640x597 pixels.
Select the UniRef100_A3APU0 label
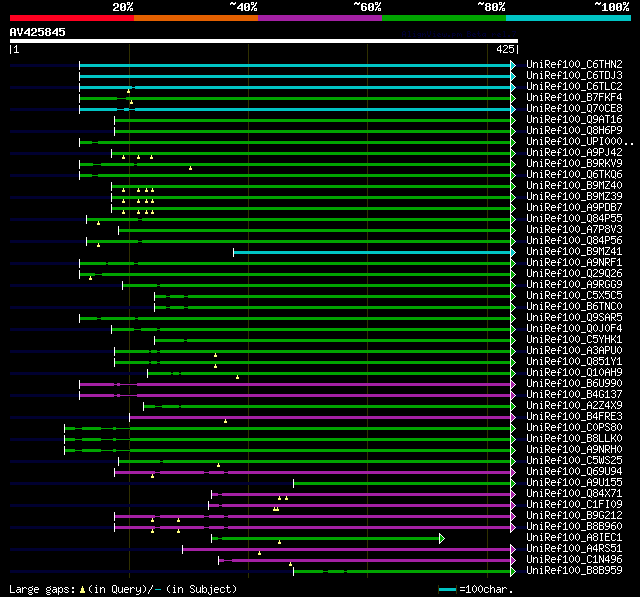pos(574,351)
